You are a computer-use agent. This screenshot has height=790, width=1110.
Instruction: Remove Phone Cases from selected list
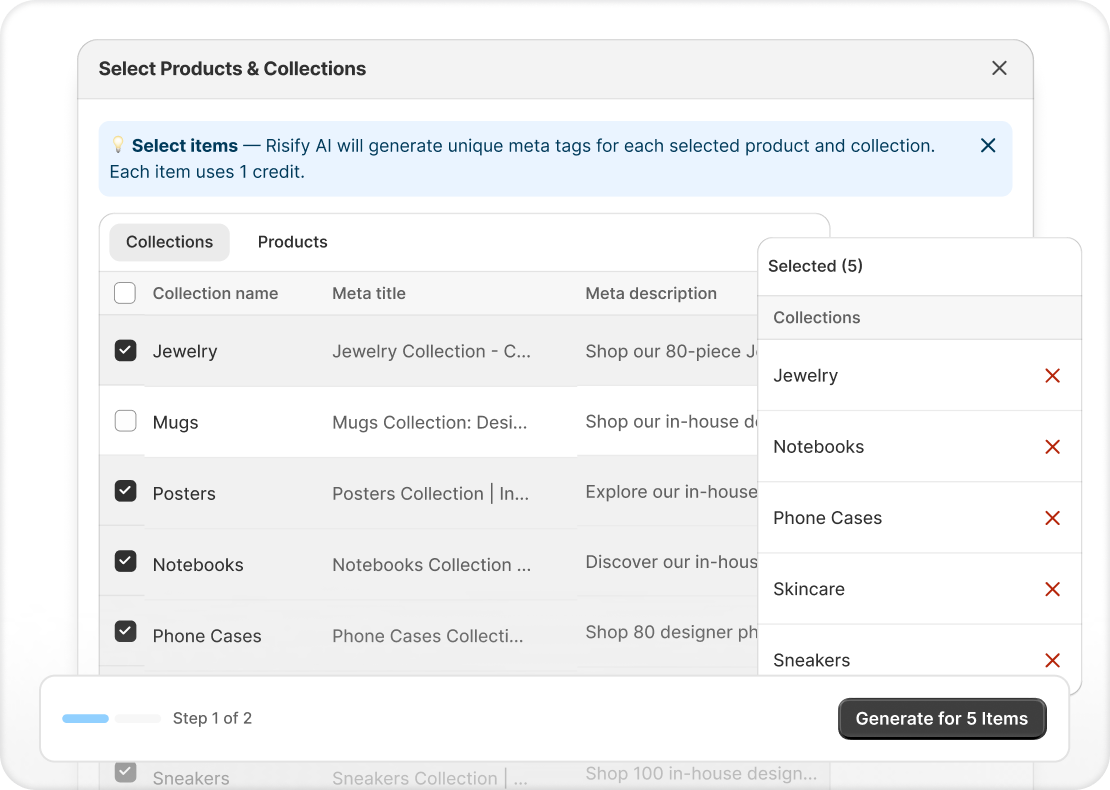[1052, 518]
